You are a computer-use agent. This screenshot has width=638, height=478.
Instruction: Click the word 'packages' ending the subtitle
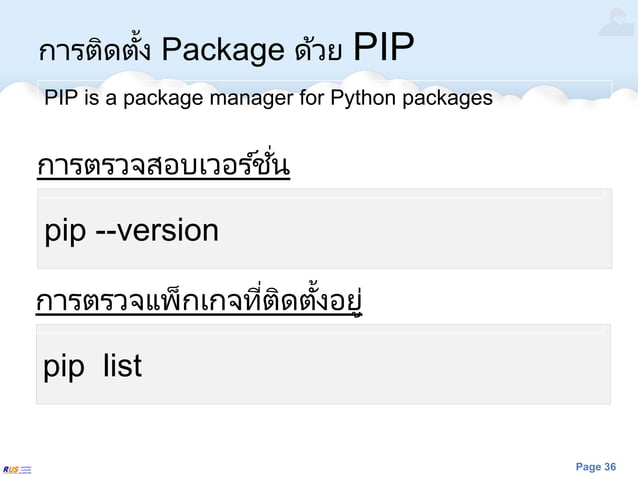click(448, 99)
